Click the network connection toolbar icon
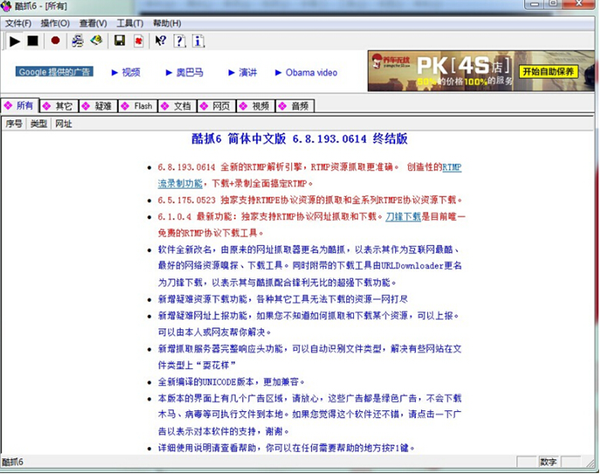 click(78, 41)
